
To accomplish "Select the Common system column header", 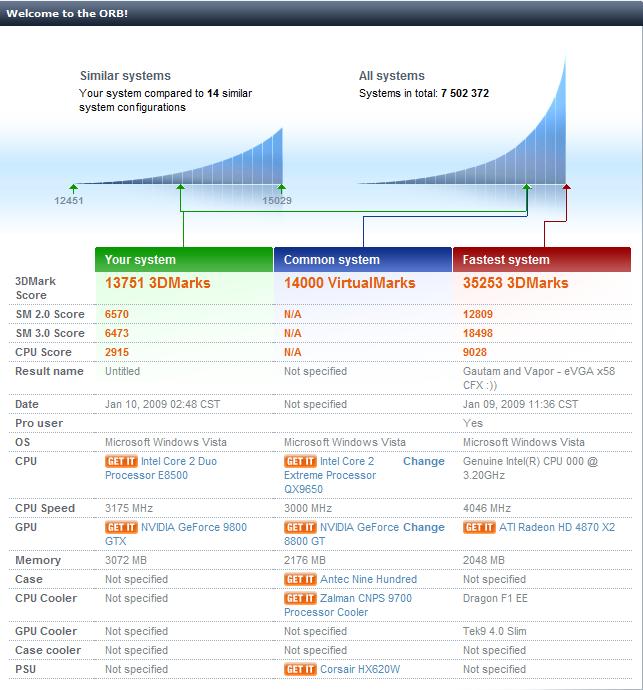I will (363, 260).
